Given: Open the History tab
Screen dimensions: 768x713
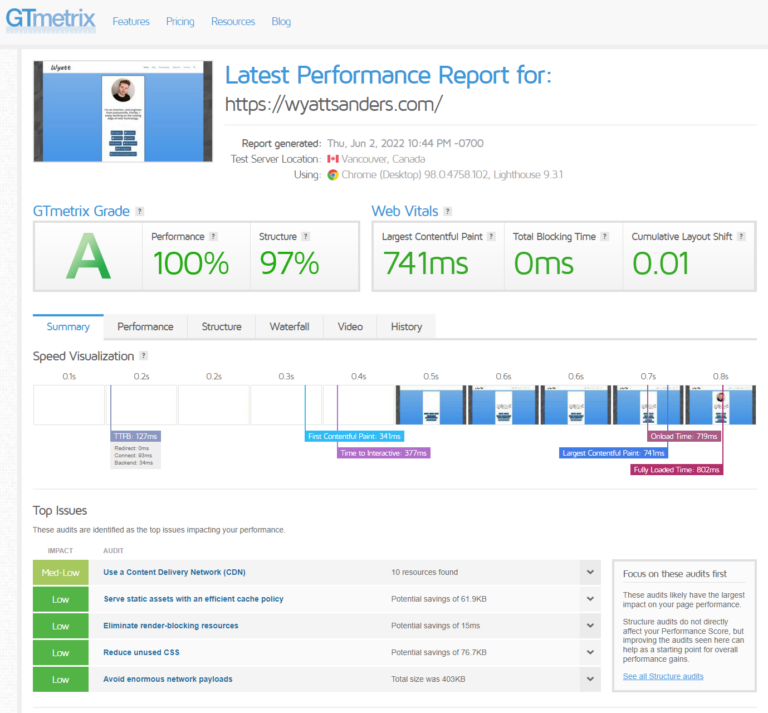Looking at the screenshot, I should pyautogui.click(x=406, y=327).
